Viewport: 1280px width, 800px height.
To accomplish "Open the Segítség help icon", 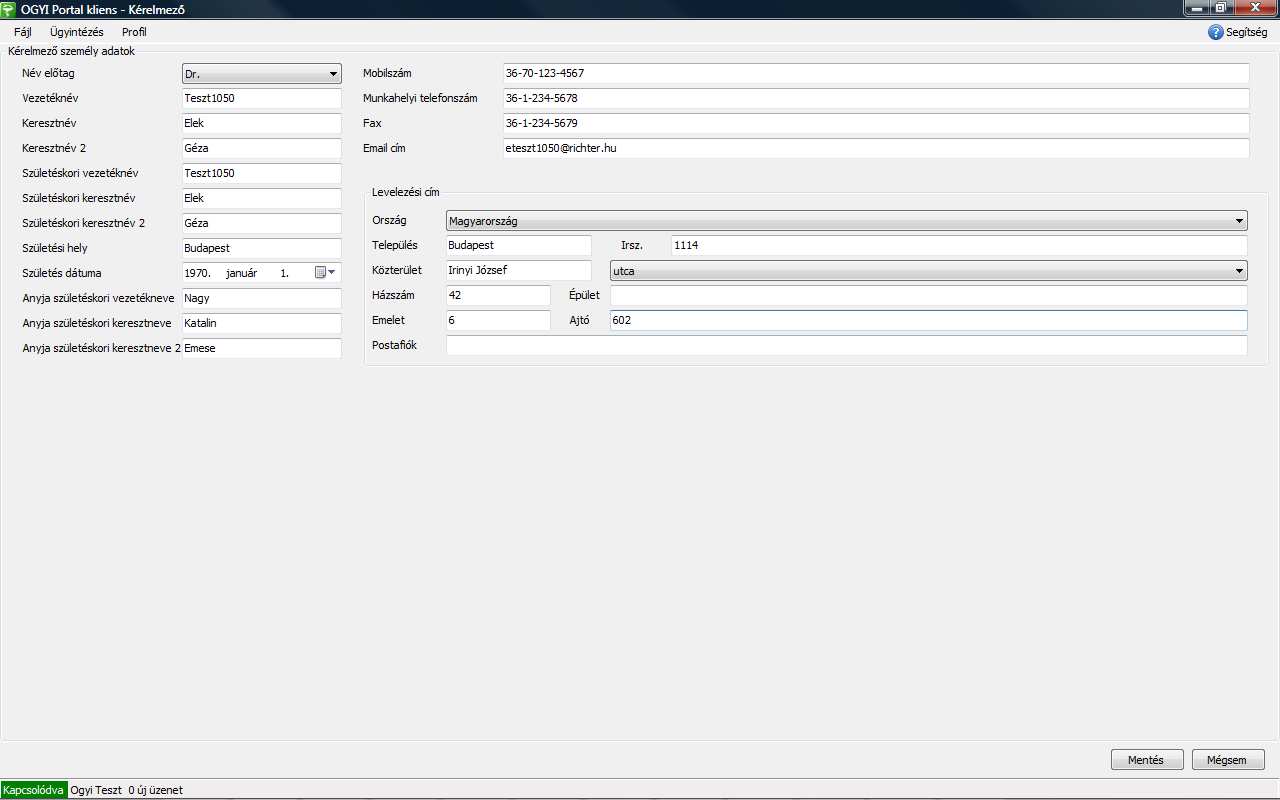I will (1216, 32).
